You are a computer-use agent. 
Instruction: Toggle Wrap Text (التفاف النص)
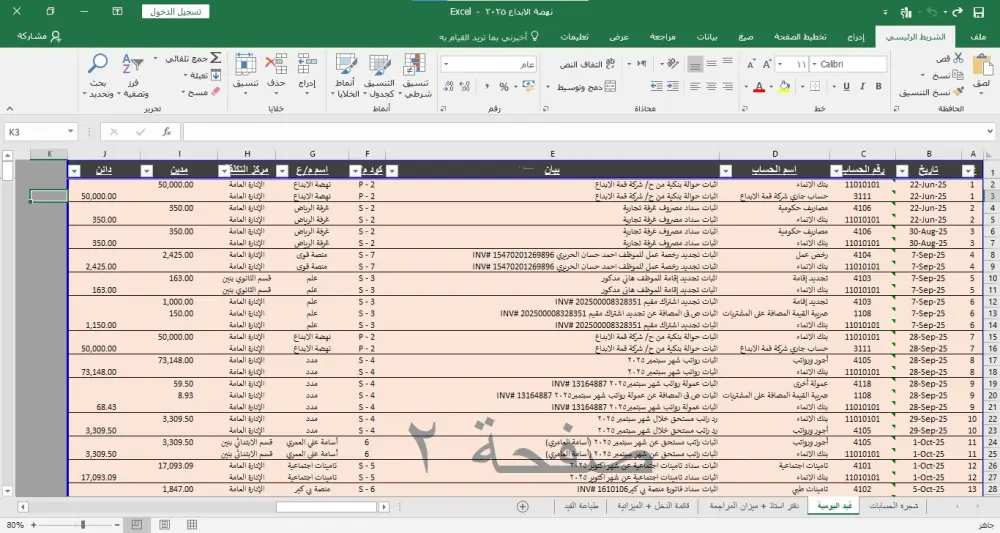tap(588, 64)
